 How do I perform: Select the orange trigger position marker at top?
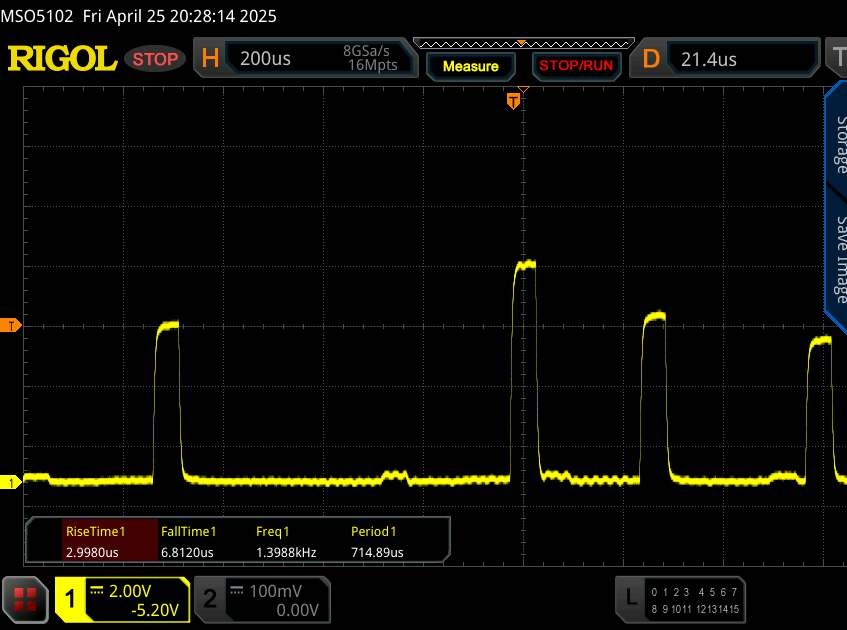pos(513,100)
